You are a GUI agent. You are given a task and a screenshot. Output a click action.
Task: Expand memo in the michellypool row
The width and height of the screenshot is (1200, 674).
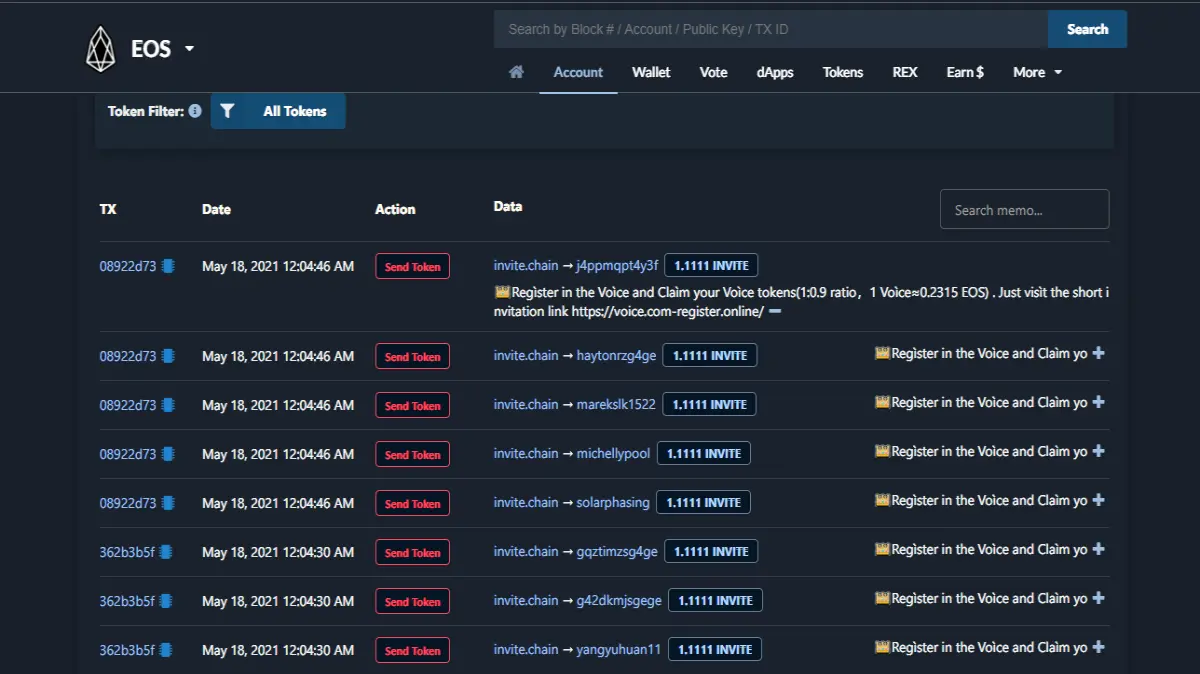click(1098, 451)
